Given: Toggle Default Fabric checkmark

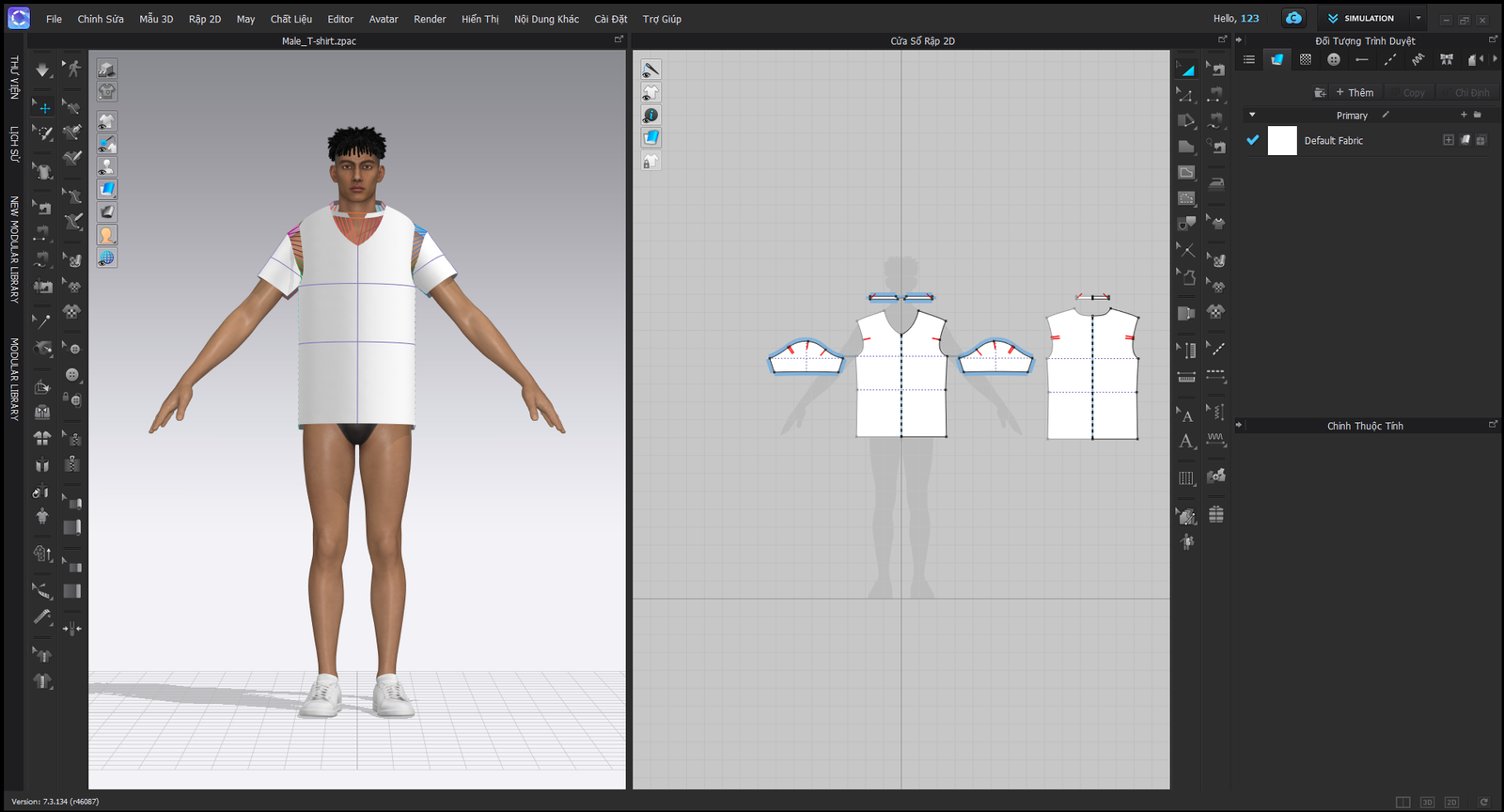Looking at the screenshot, I should 1252,140.
